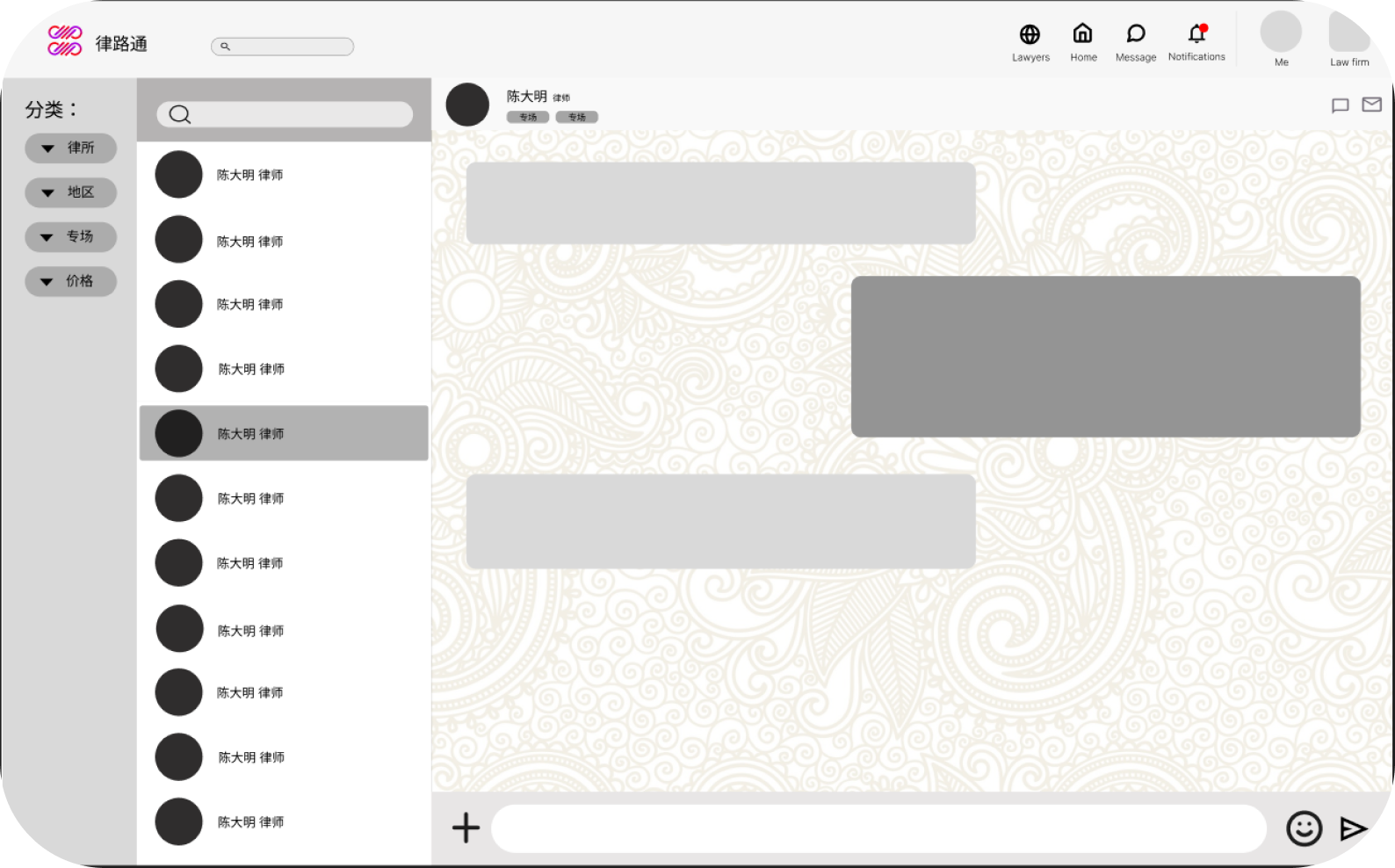Open the Notifications bell icon
The image size is (1395, 868).
(x=1196, y=35)
